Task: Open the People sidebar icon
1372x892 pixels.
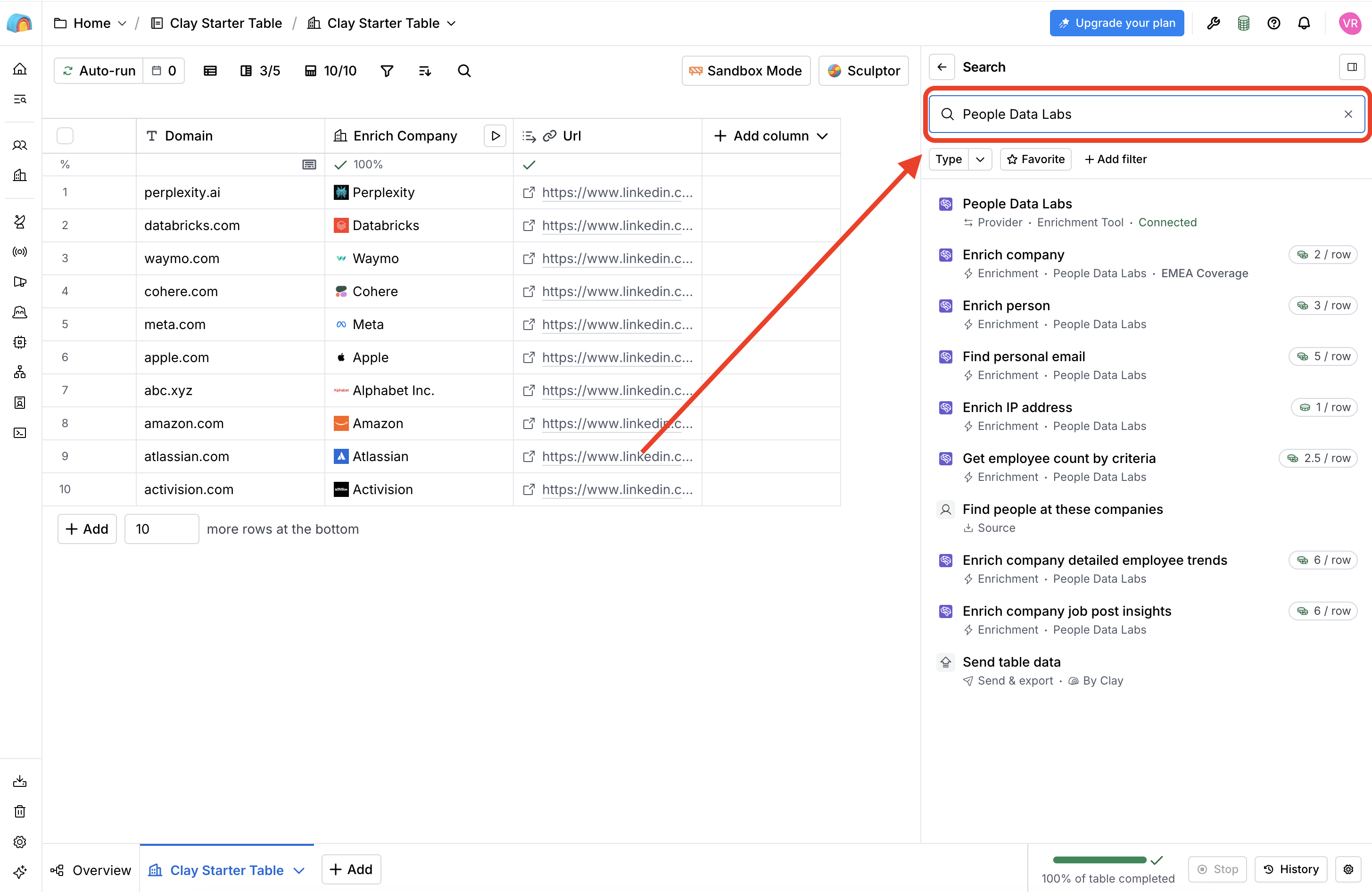Action: [20, 145]
